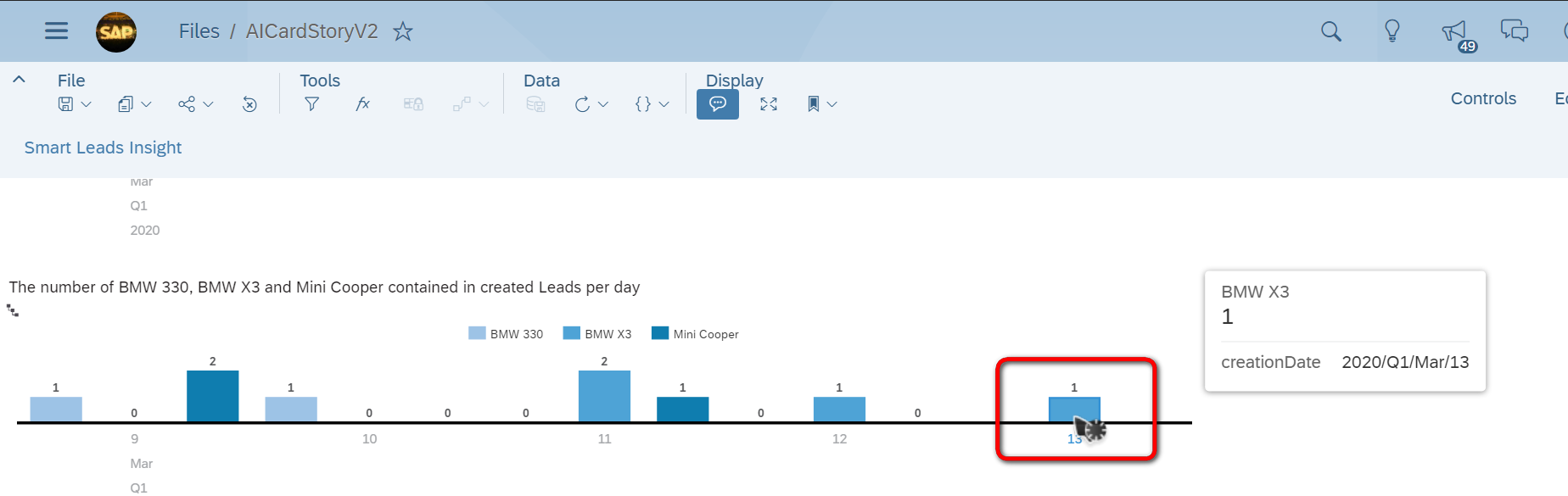Open the Controls panel
Viewport: 1568px width, 496px height.
[1483, 98]
